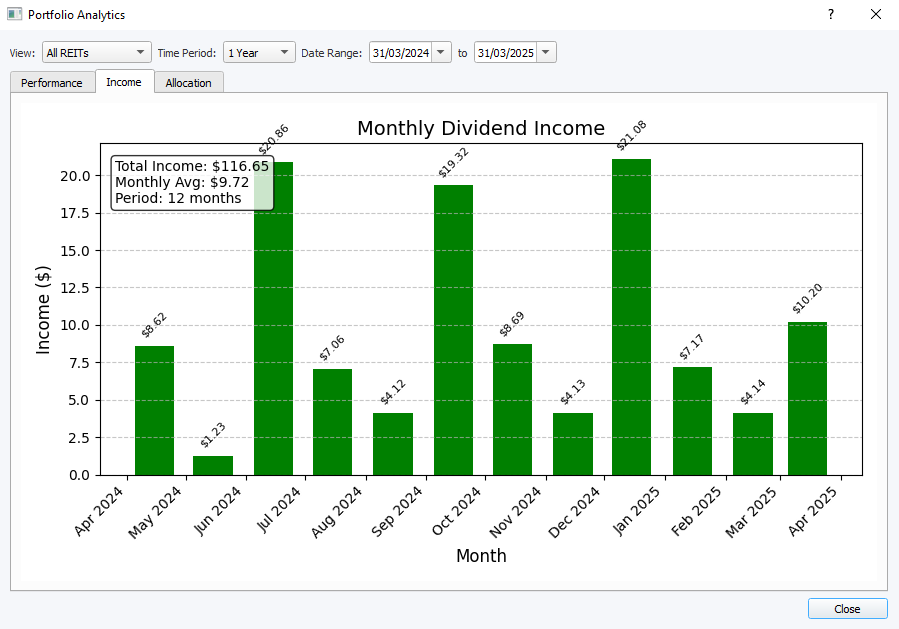Click the dropdown arrow on the View combo box
Screen dimensions: 899x629
(x=142, y=51)
